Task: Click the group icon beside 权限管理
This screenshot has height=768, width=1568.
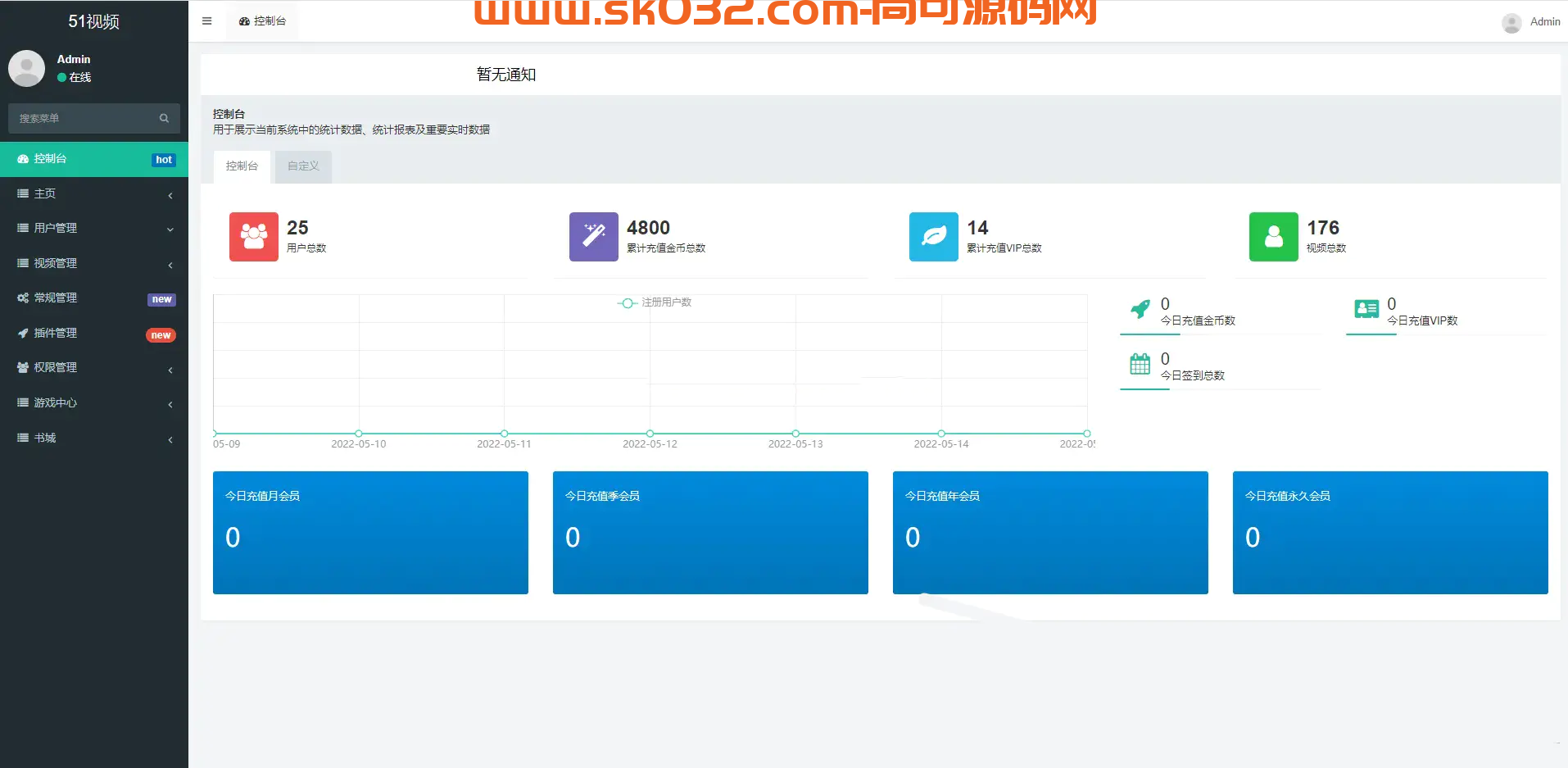Action: pos(23,367)
